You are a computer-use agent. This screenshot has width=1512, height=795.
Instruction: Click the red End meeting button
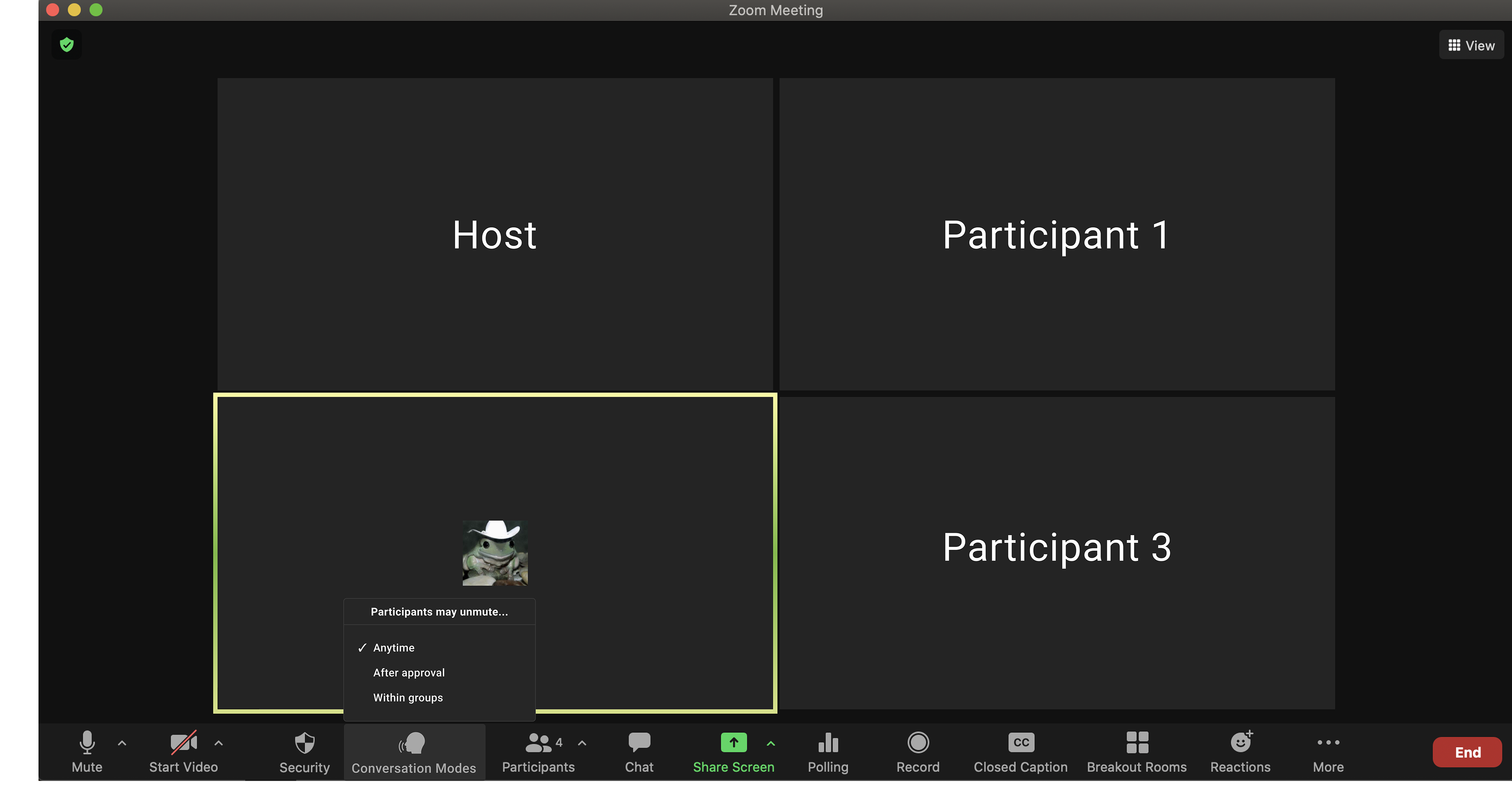click(1468, 752)
